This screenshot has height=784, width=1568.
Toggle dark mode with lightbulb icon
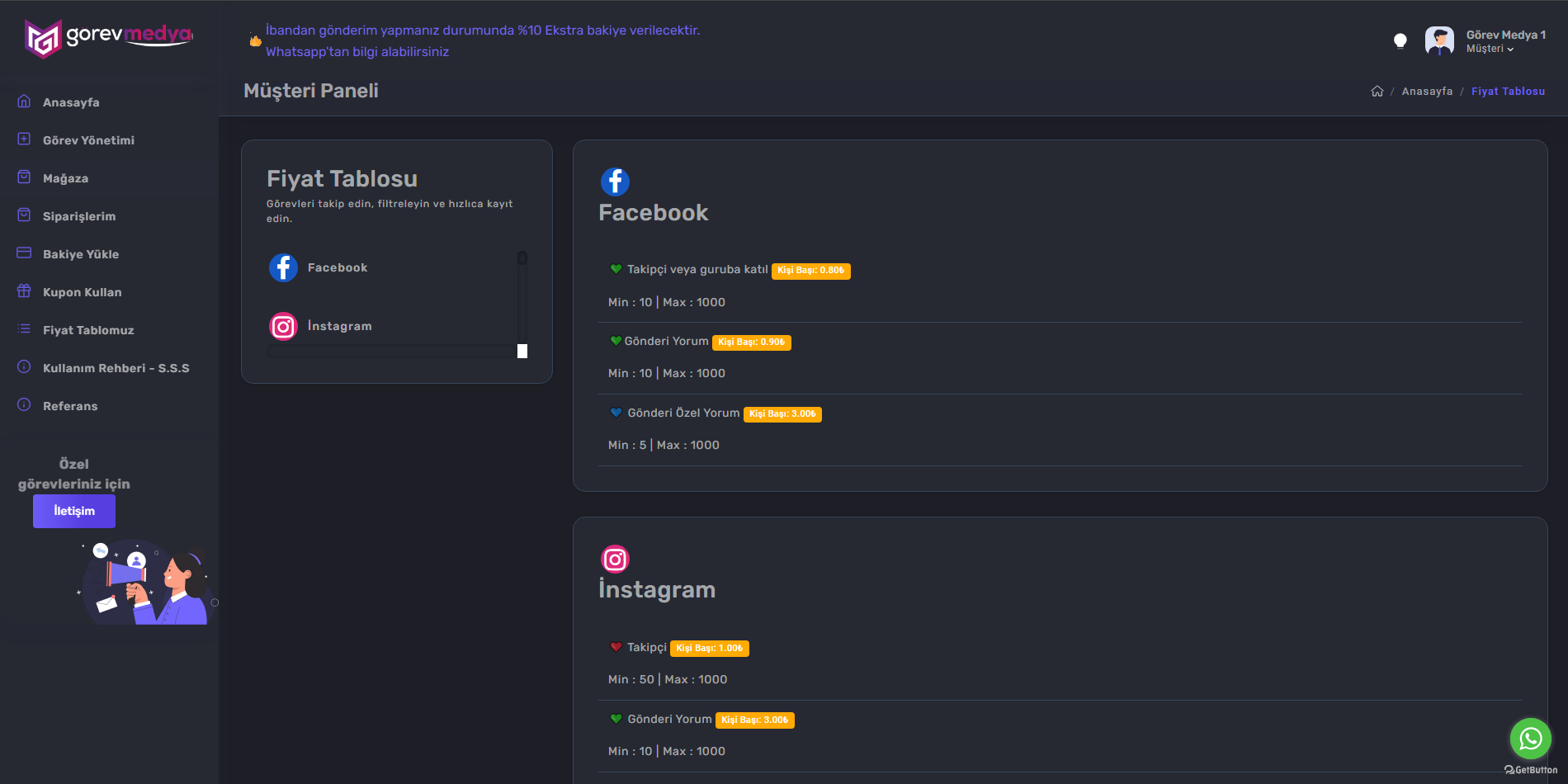(x=1400, y=40)
